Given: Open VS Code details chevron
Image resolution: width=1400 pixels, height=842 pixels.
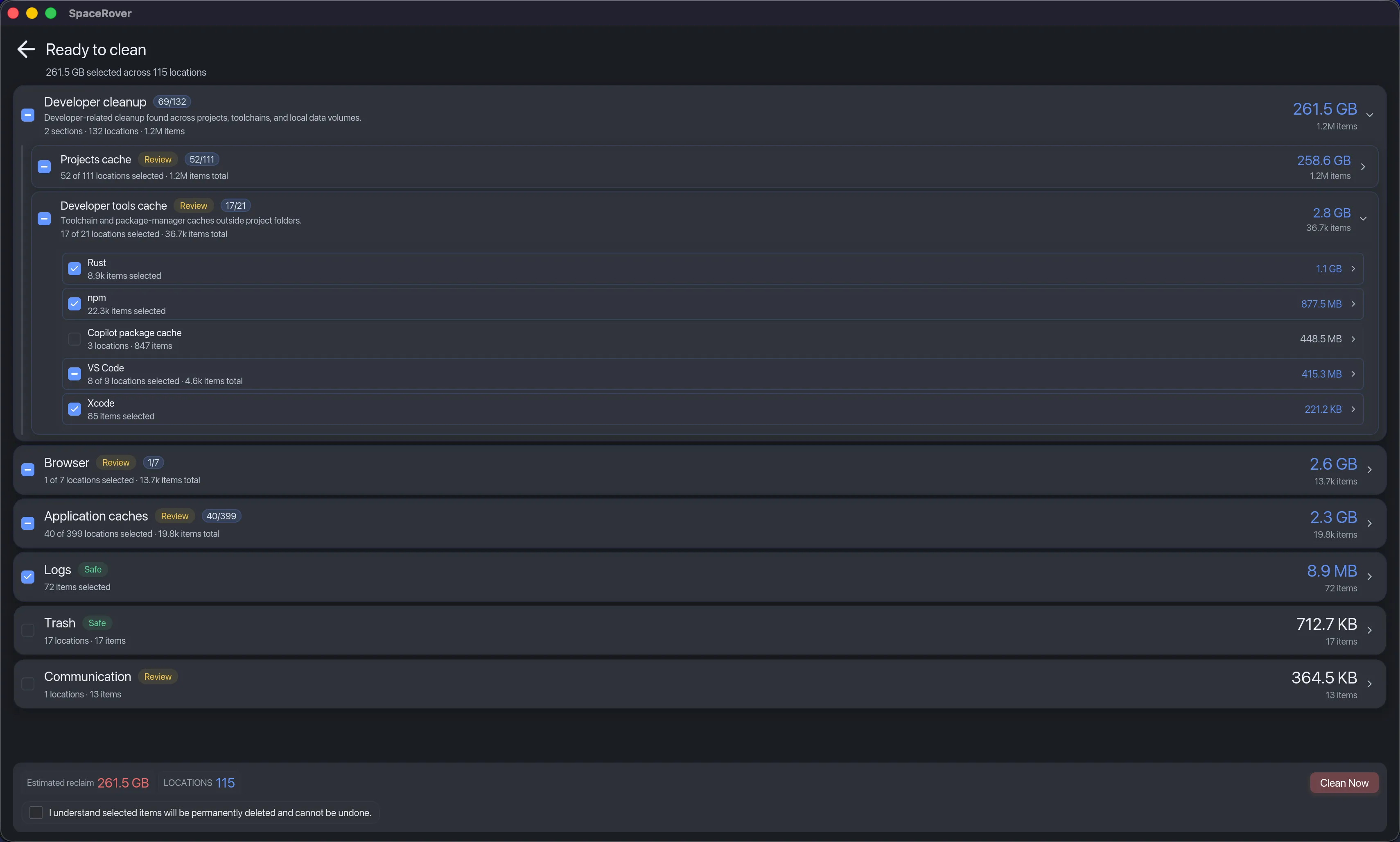Looking at the screenshot, I should [1353, 374].
